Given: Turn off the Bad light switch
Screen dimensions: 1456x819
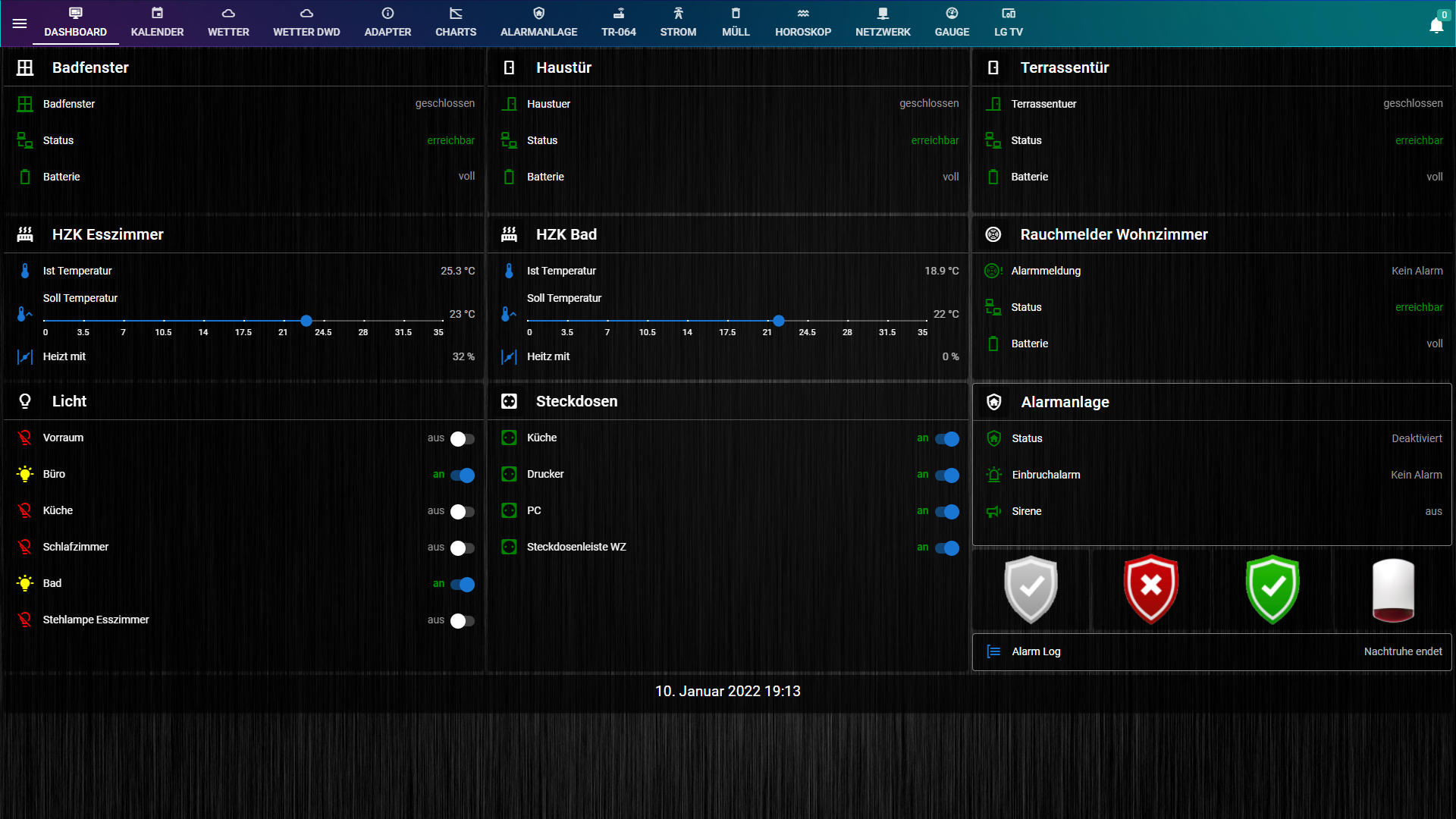Looking at the screenshot, I should coord(462,584).
